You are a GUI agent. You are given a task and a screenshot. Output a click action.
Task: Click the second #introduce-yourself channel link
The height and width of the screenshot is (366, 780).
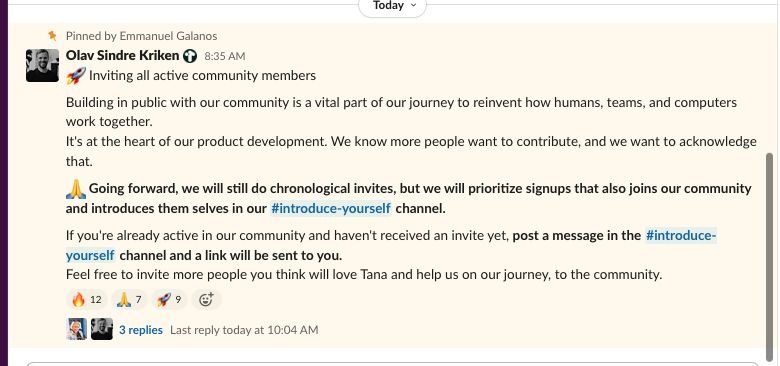click(x=391, y=245)
